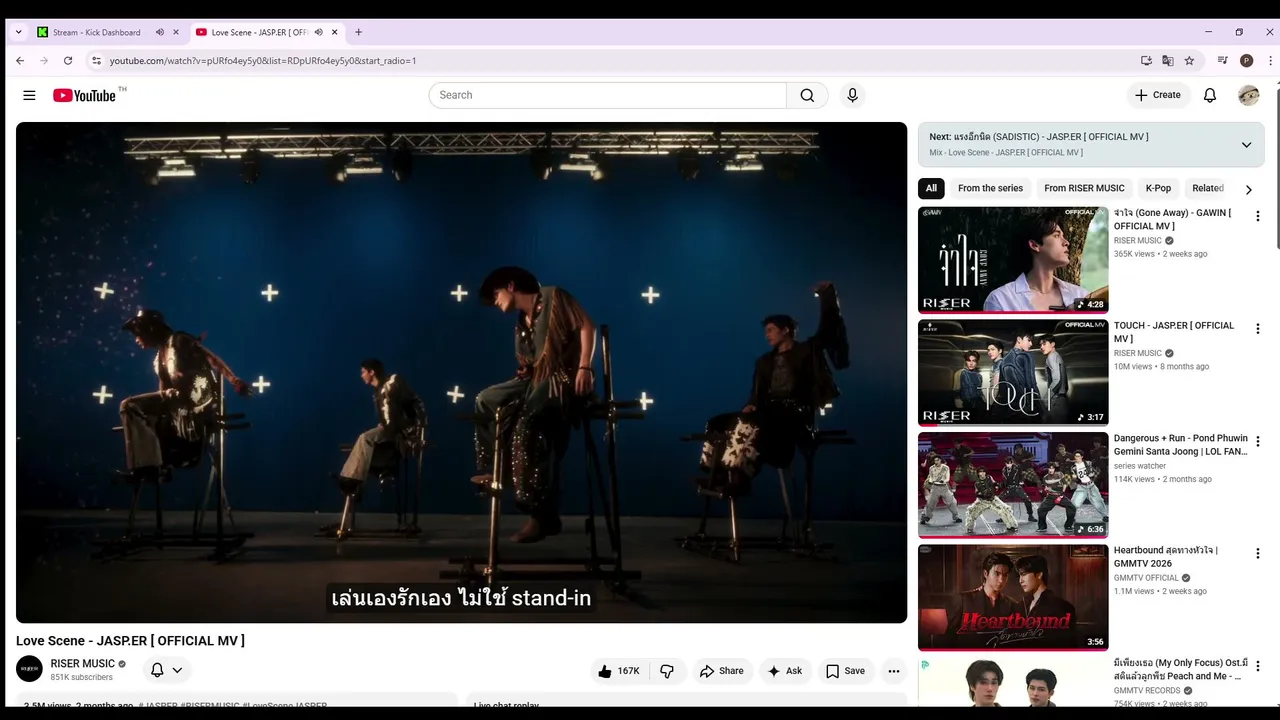
Task: Start voice search with the microphone
Action: tap(852, 95)
